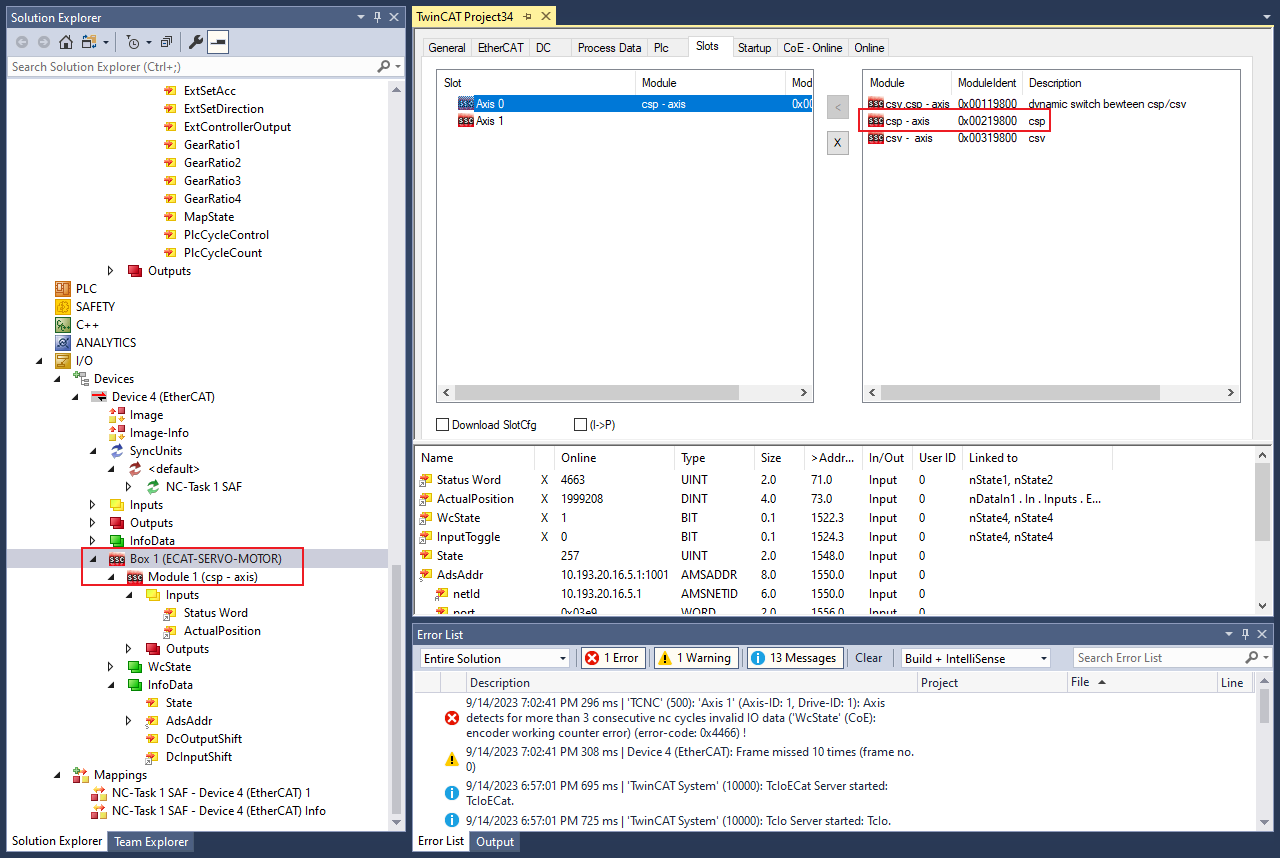The image size is (1280, 858).
Task: Toggle the (I->P) checkbox
Action: [x=581, y=425]
